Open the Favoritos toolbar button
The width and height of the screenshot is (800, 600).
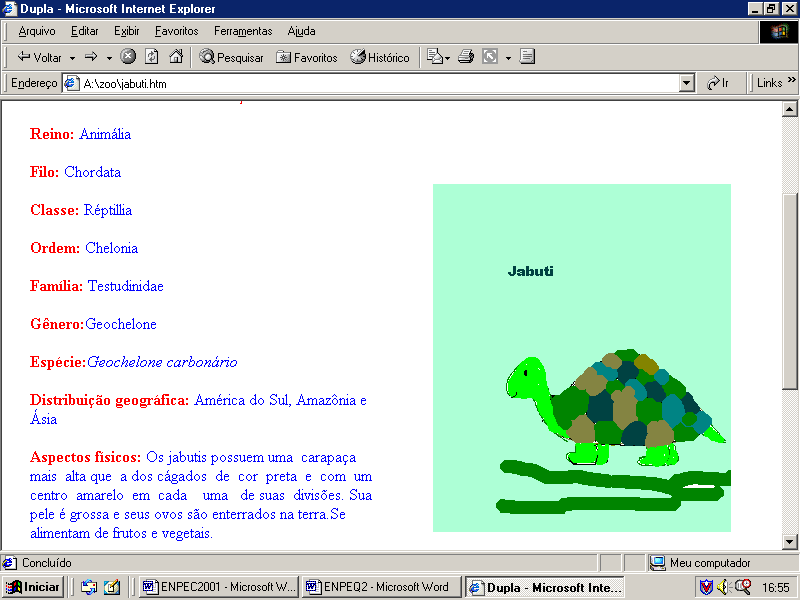307,57
